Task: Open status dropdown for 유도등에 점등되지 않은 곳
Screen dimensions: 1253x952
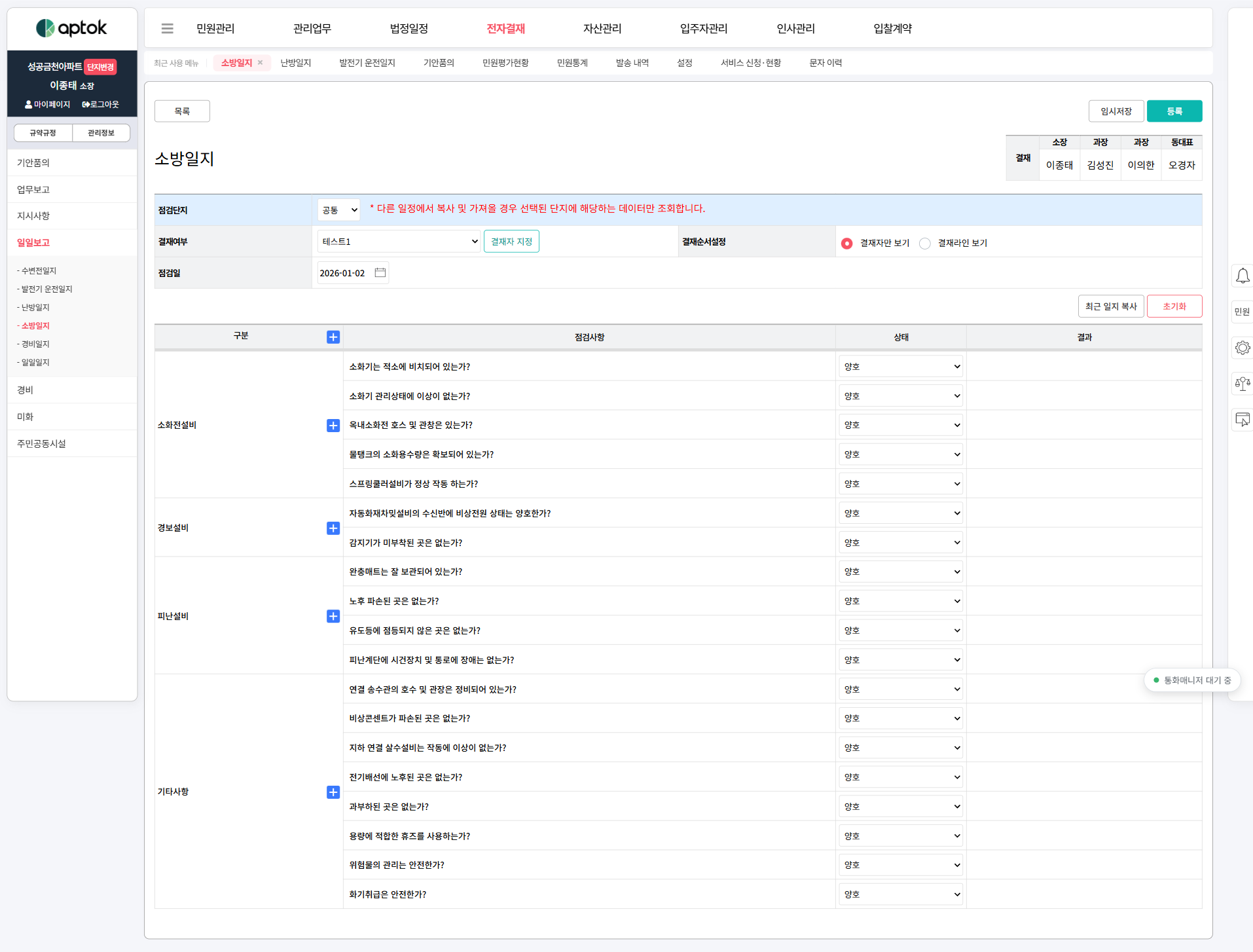Action: pyautogui.click(x=901, y=631)
